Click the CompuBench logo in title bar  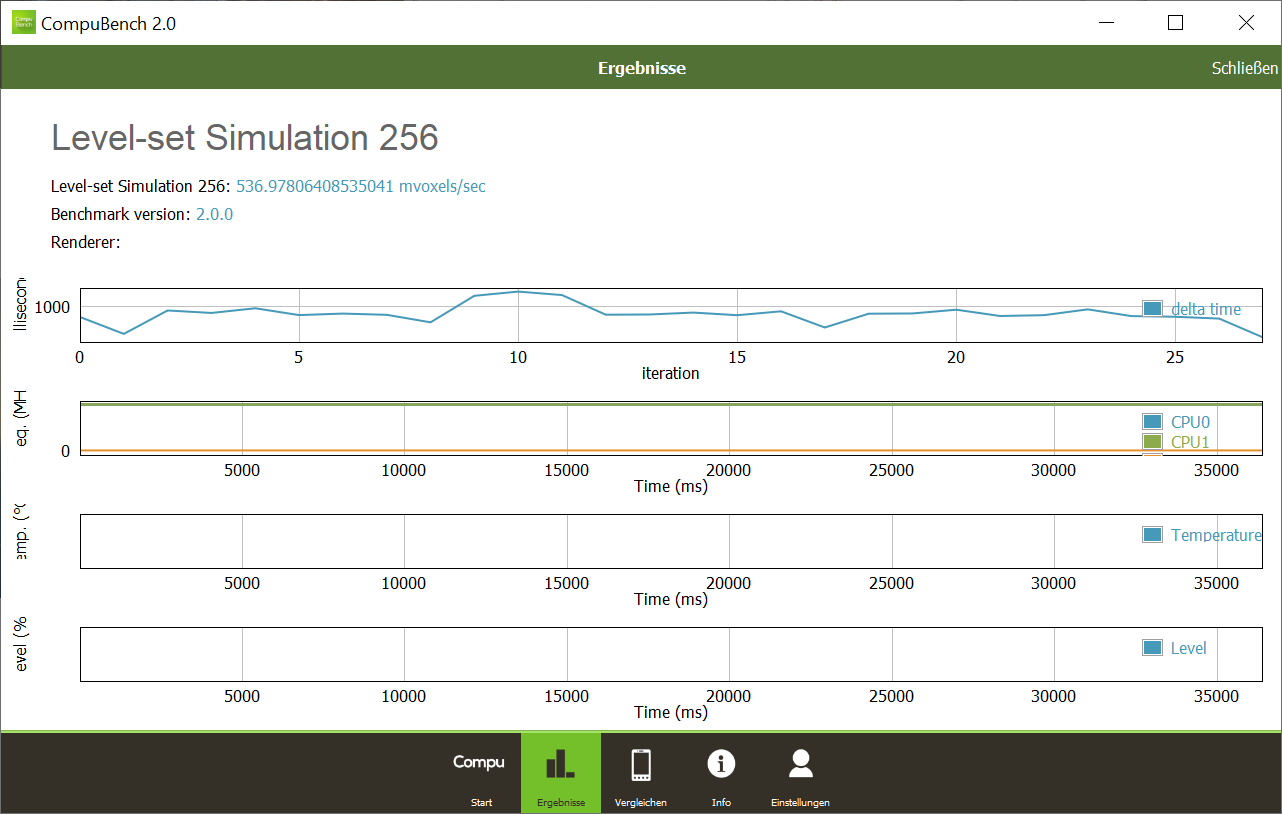click(x=23, y=22)
